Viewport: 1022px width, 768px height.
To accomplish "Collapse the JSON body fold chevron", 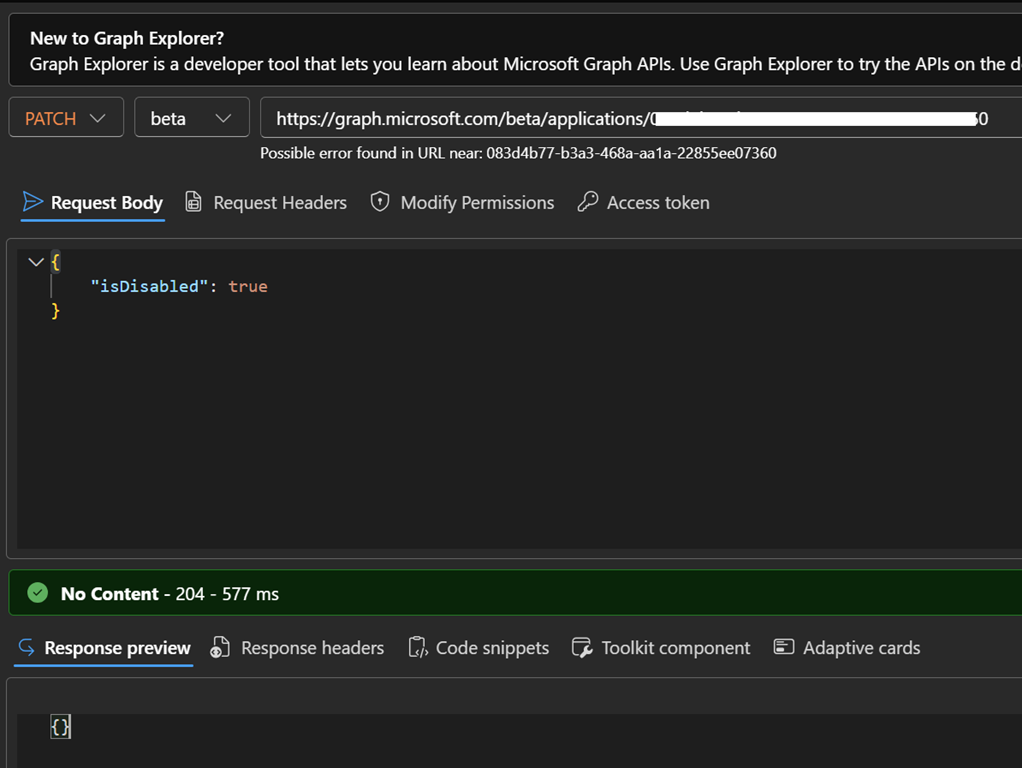I will coord(36,262).
